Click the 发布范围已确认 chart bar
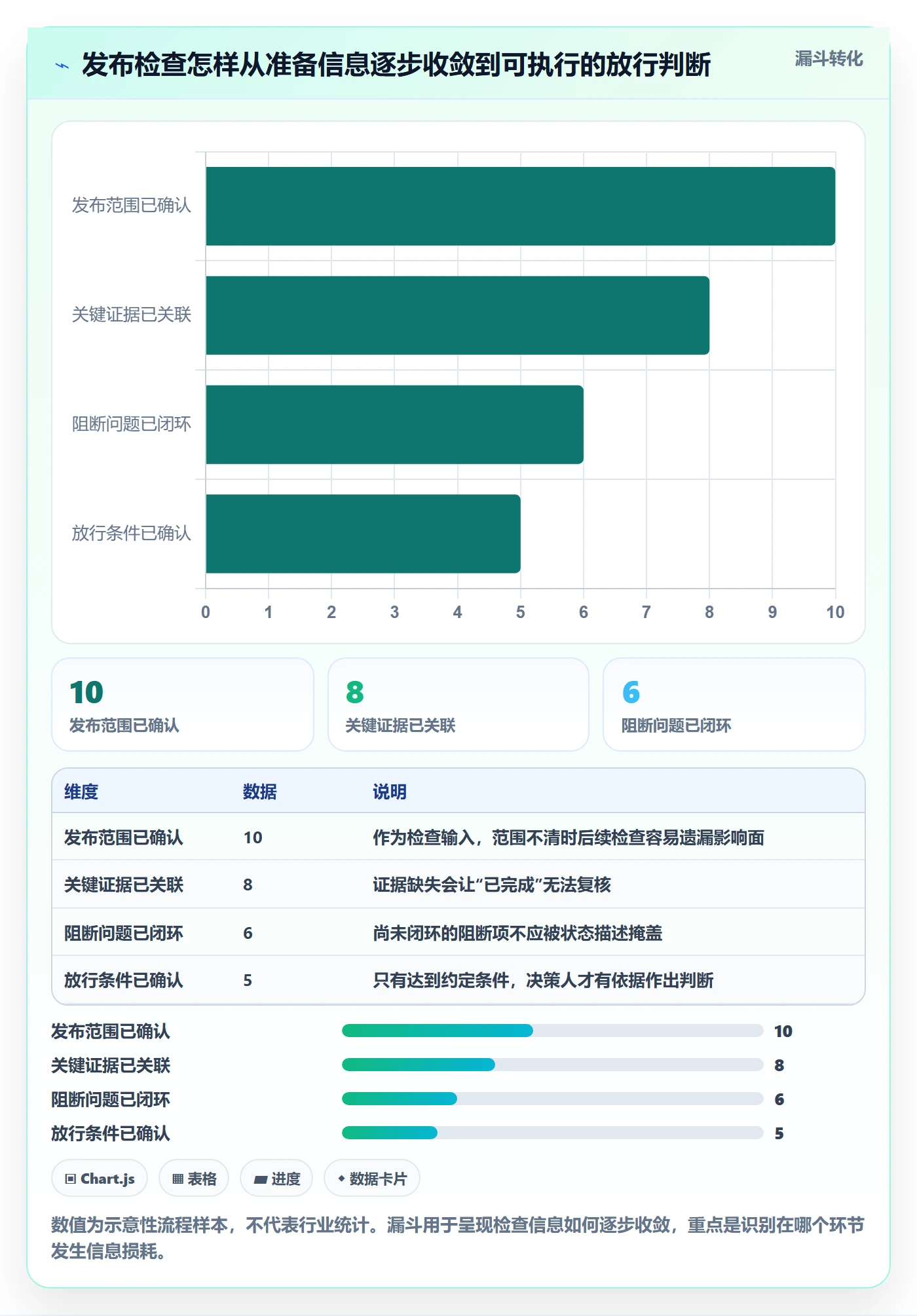 point(520,206)
